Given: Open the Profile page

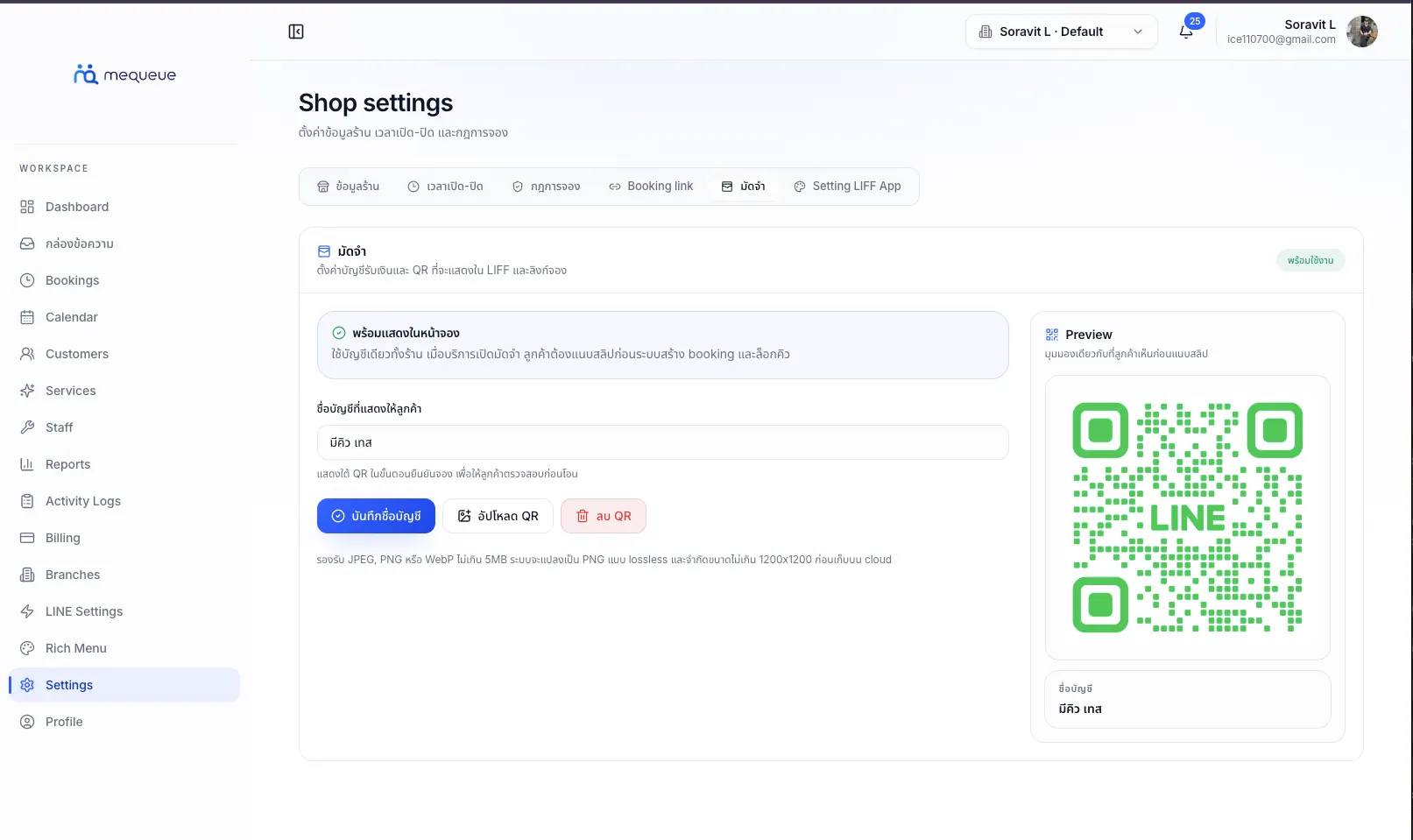Looking at the screenshot, I should click(124, 722).
